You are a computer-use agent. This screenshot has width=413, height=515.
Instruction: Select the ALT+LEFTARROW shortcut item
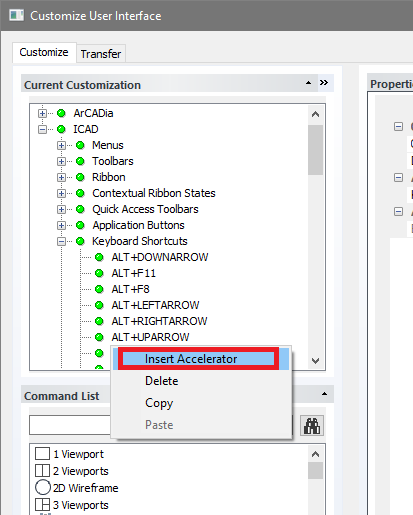pos(155,305)
